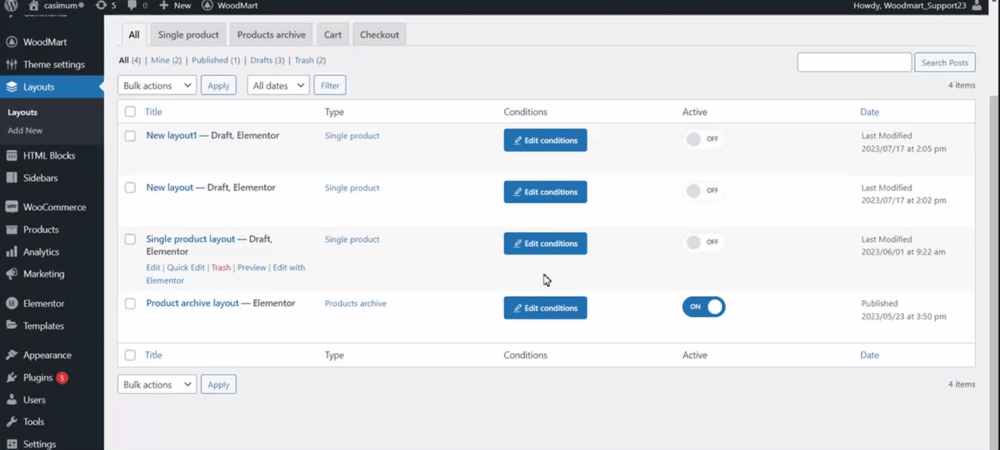
Task: Open WoodMart in the admin bar
Action: 230,5
